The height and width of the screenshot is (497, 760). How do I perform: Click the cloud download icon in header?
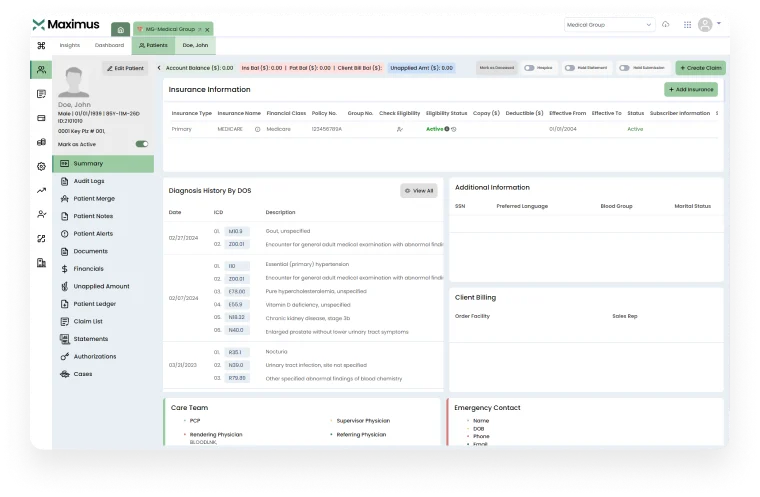pos(666,24)
